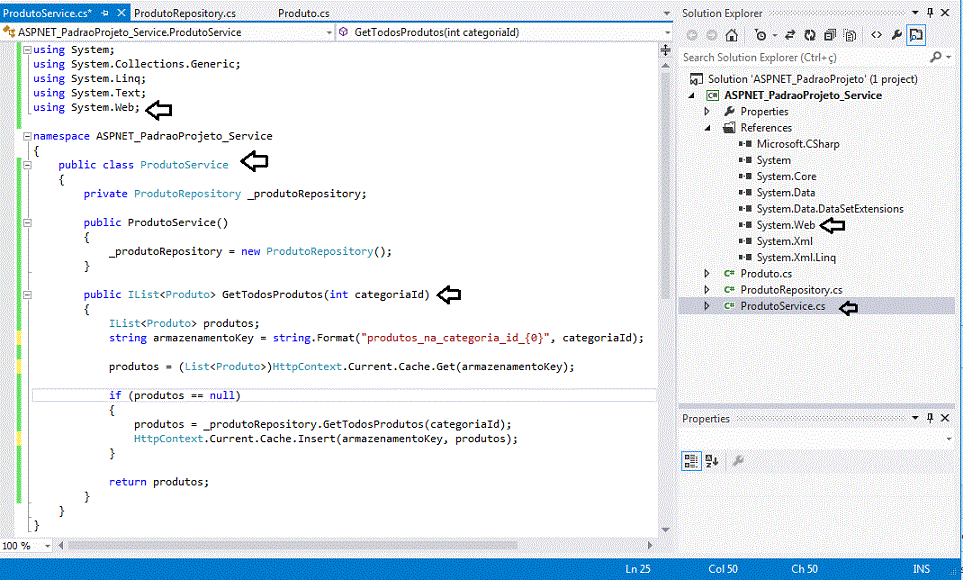963x580 pixels.
Task: Select ProdutoRepository.cs in Solution Explorer
Action: [791, 289]
